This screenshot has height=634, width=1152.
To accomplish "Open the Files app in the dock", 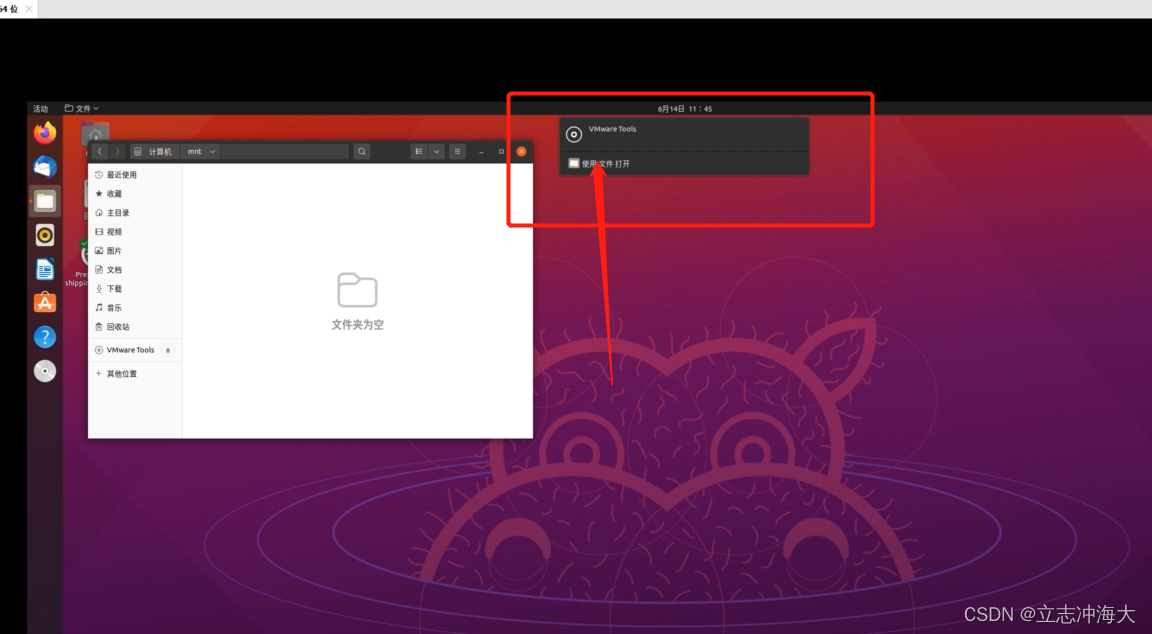I will pyautogui.click(x=45, y=201).
